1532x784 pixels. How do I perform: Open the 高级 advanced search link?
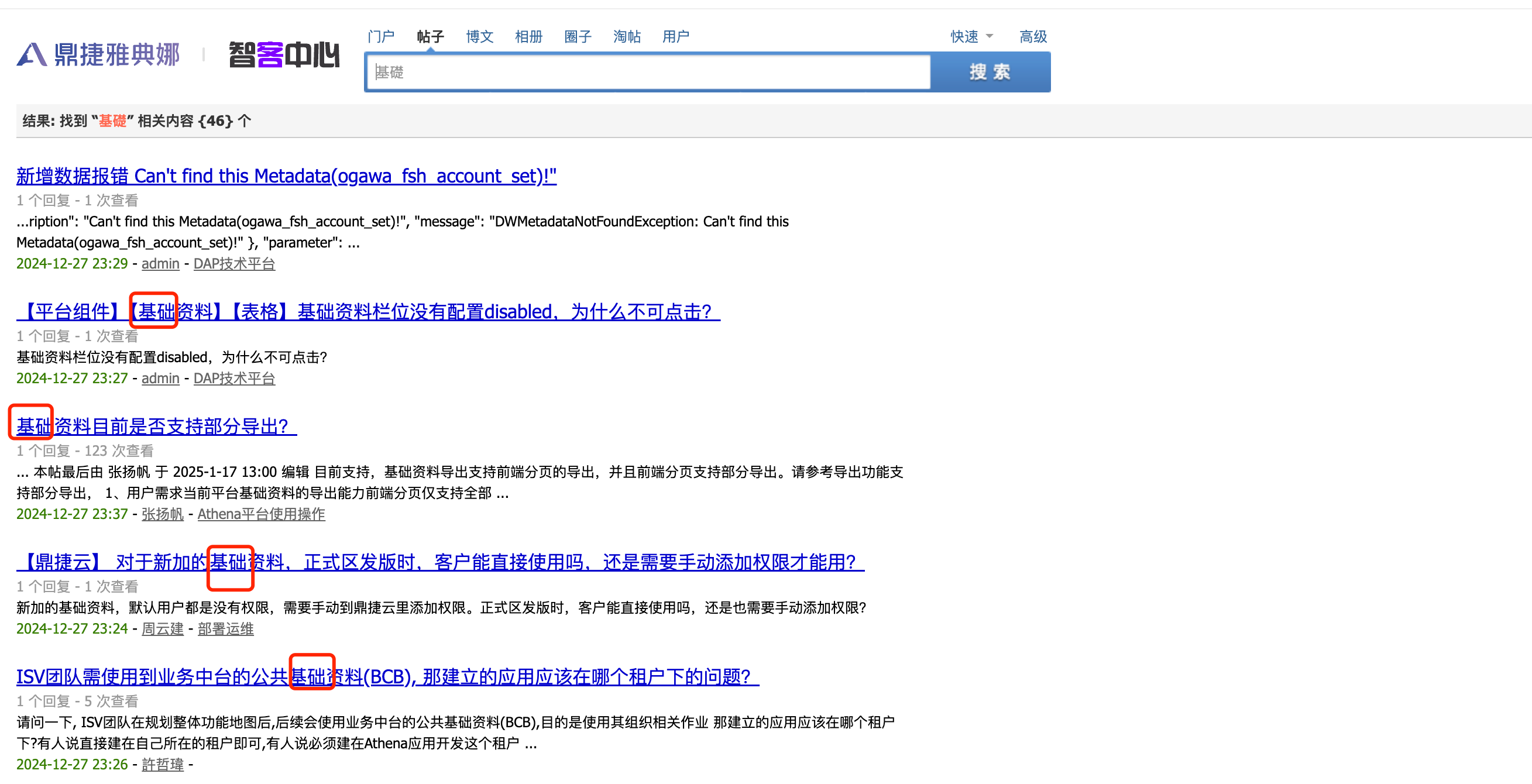point(1032,37)
